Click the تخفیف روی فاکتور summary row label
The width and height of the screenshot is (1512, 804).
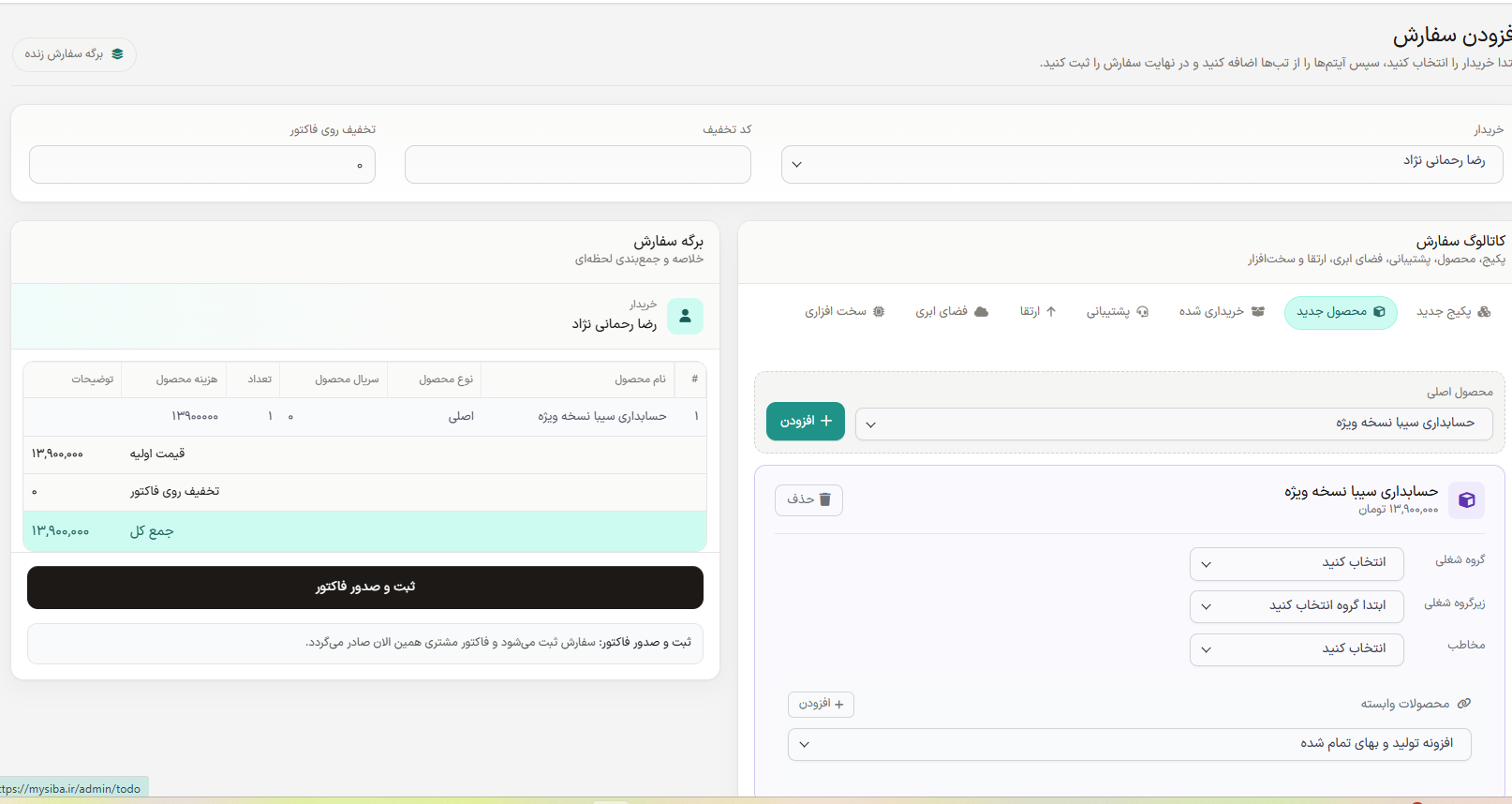point(174,491)
